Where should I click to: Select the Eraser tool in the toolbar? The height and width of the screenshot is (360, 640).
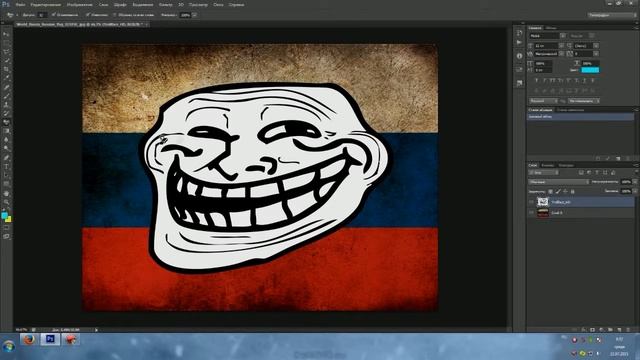point(6,122)
